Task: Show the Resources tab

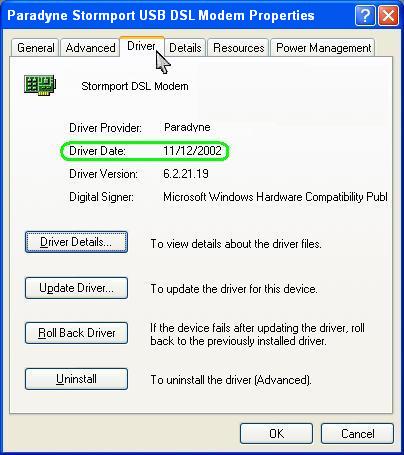Action: tap(238, 48)
